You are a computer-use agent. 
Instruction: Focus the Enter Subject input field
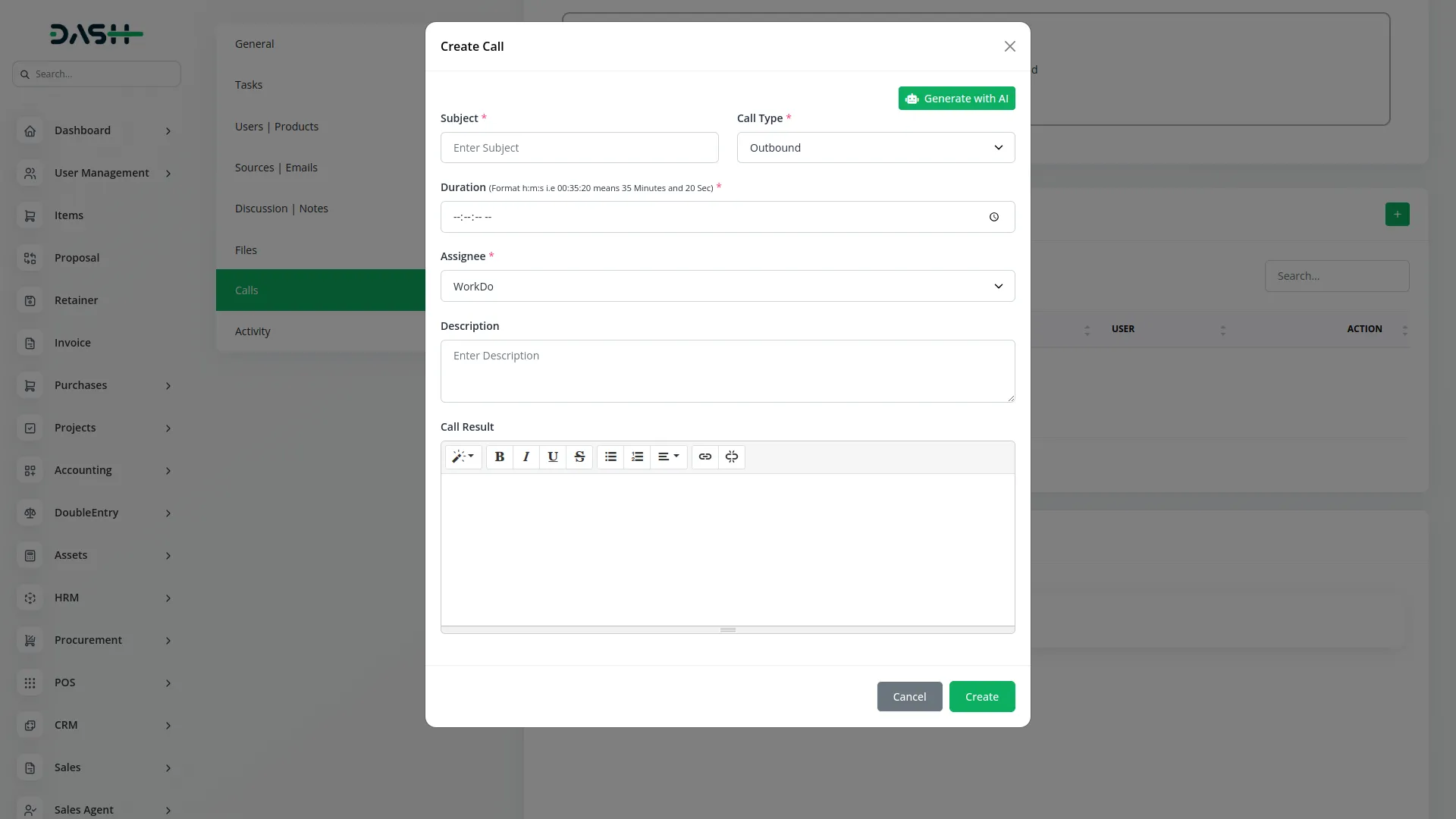coord(579,148)
